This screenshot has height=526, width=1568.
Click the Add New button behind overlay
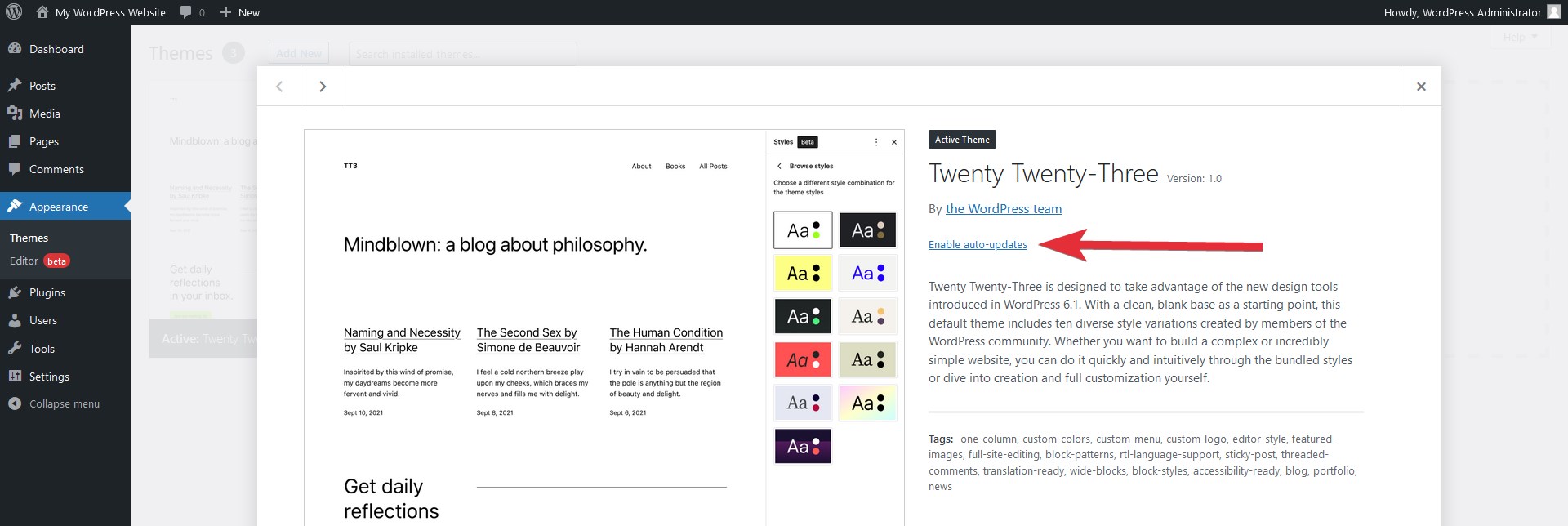pos(299,54)
